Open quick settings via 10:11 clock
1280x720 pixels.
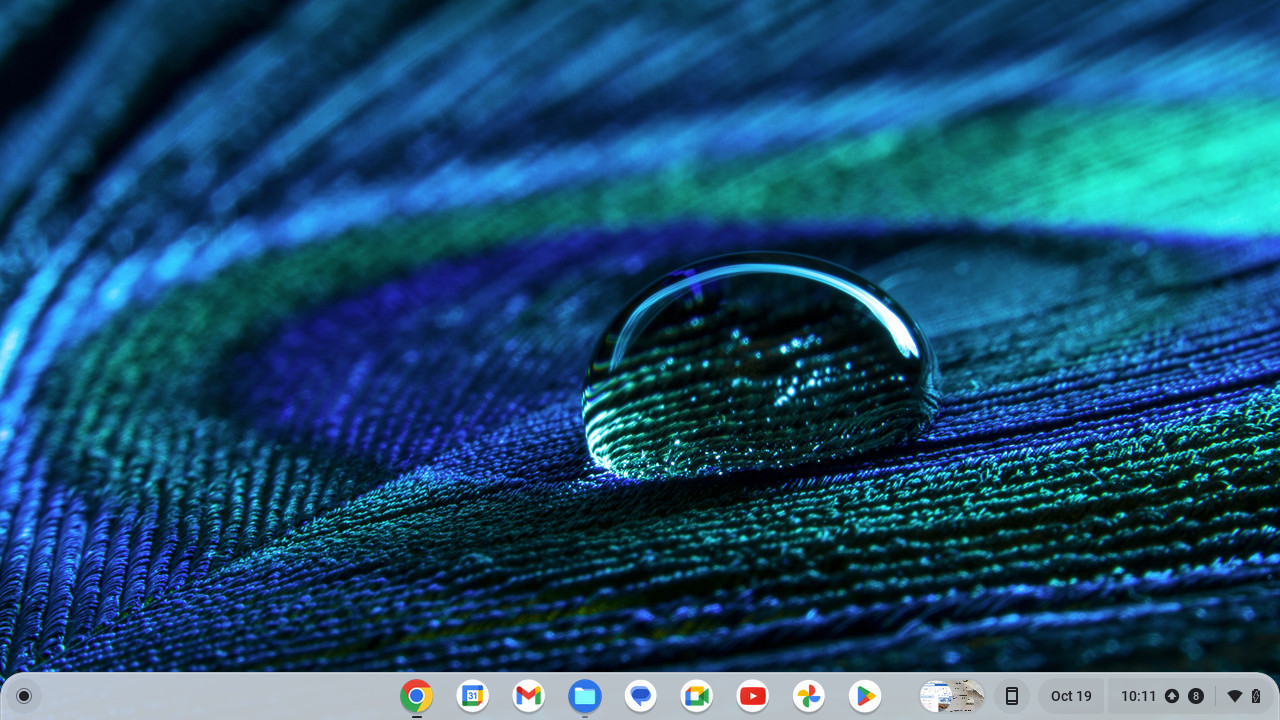click(x=1138, y=696)
